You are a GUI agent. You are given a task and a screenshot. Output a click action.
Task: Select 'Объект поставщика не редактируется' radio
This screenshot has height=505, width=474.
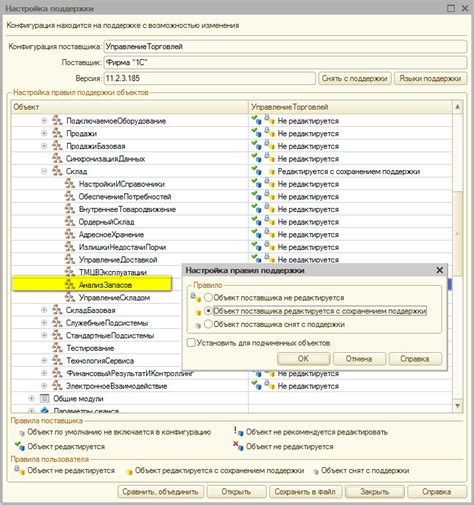(208, 297)
